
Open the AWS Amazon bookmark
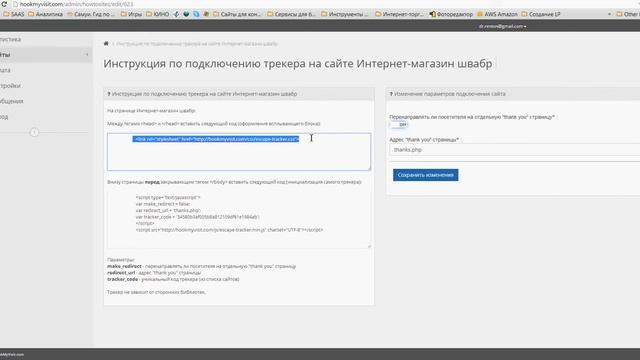point(497,14)
